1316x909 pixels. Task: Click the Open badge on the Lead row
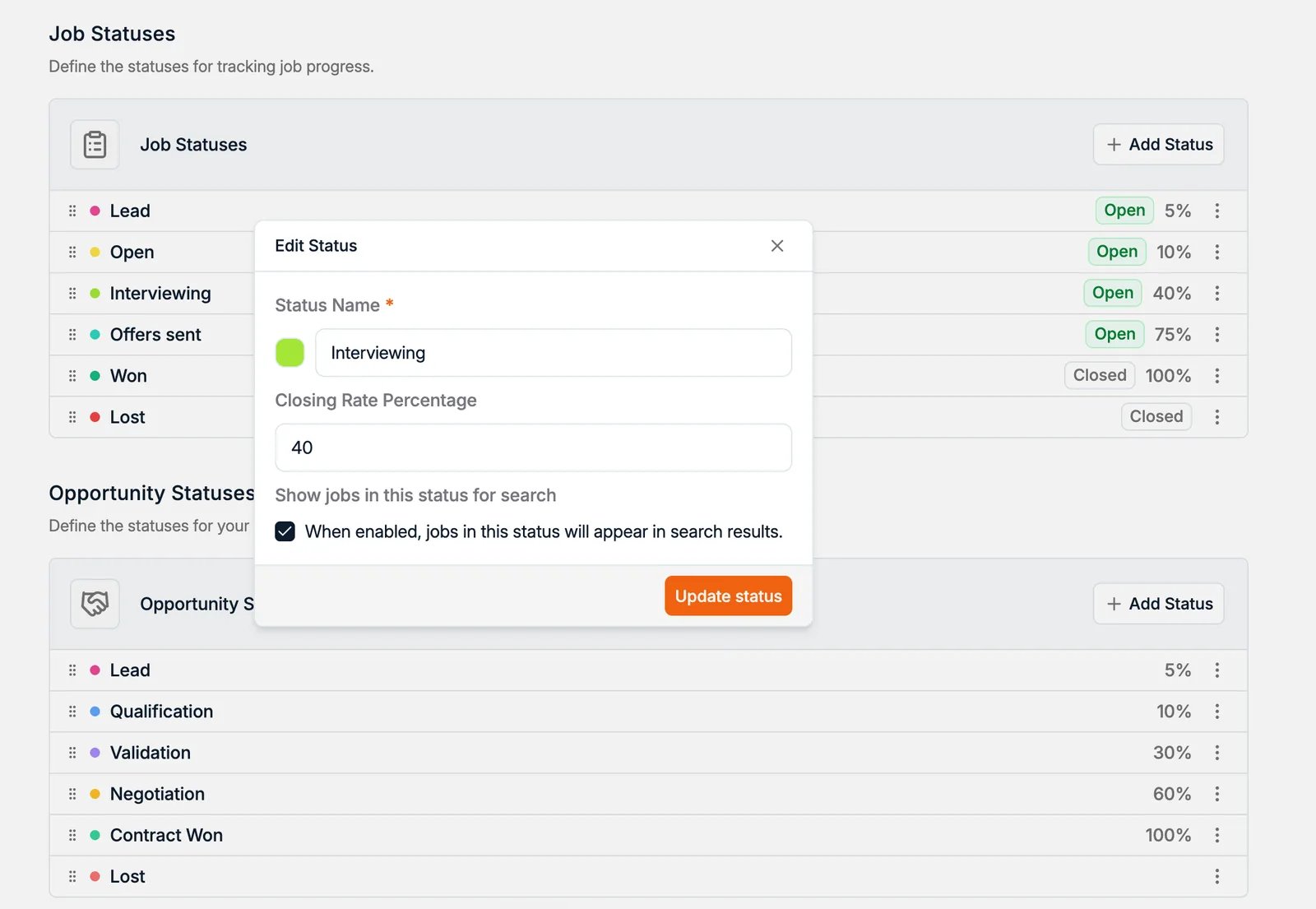point(1124,211)
